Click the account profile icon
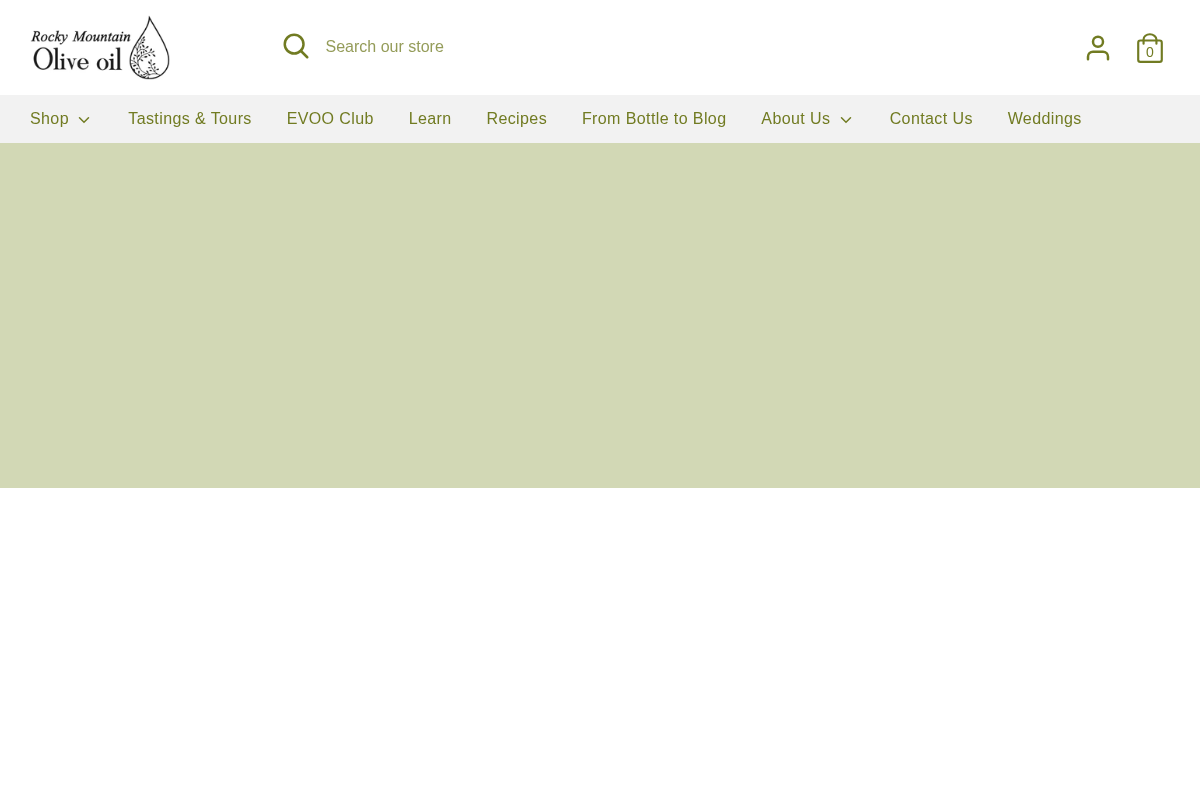Image resolution: width=1200 pixels, height=800 pixels. point(1098,47)
